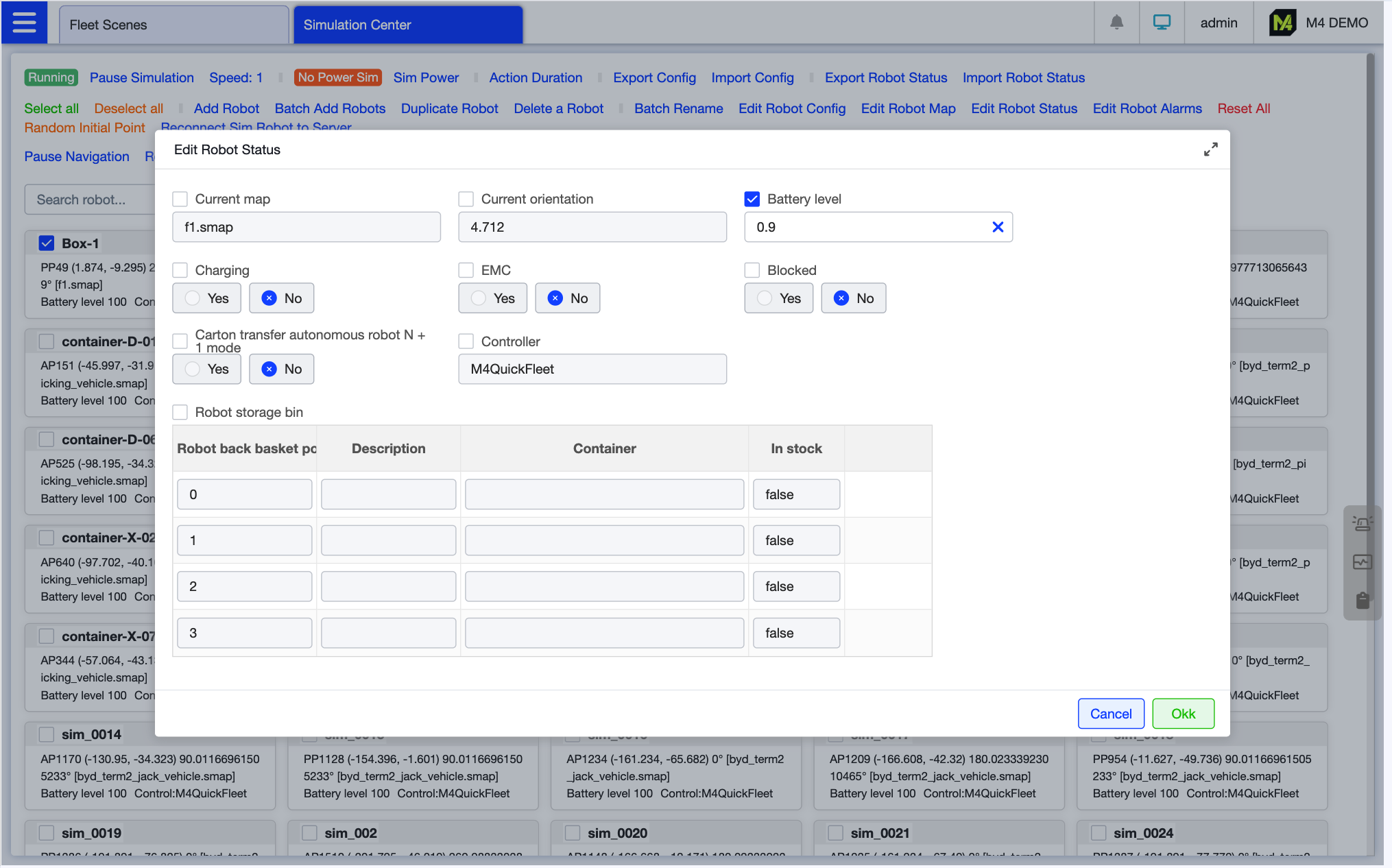Expand the dialog to fullscreen

pos(1210,149)
